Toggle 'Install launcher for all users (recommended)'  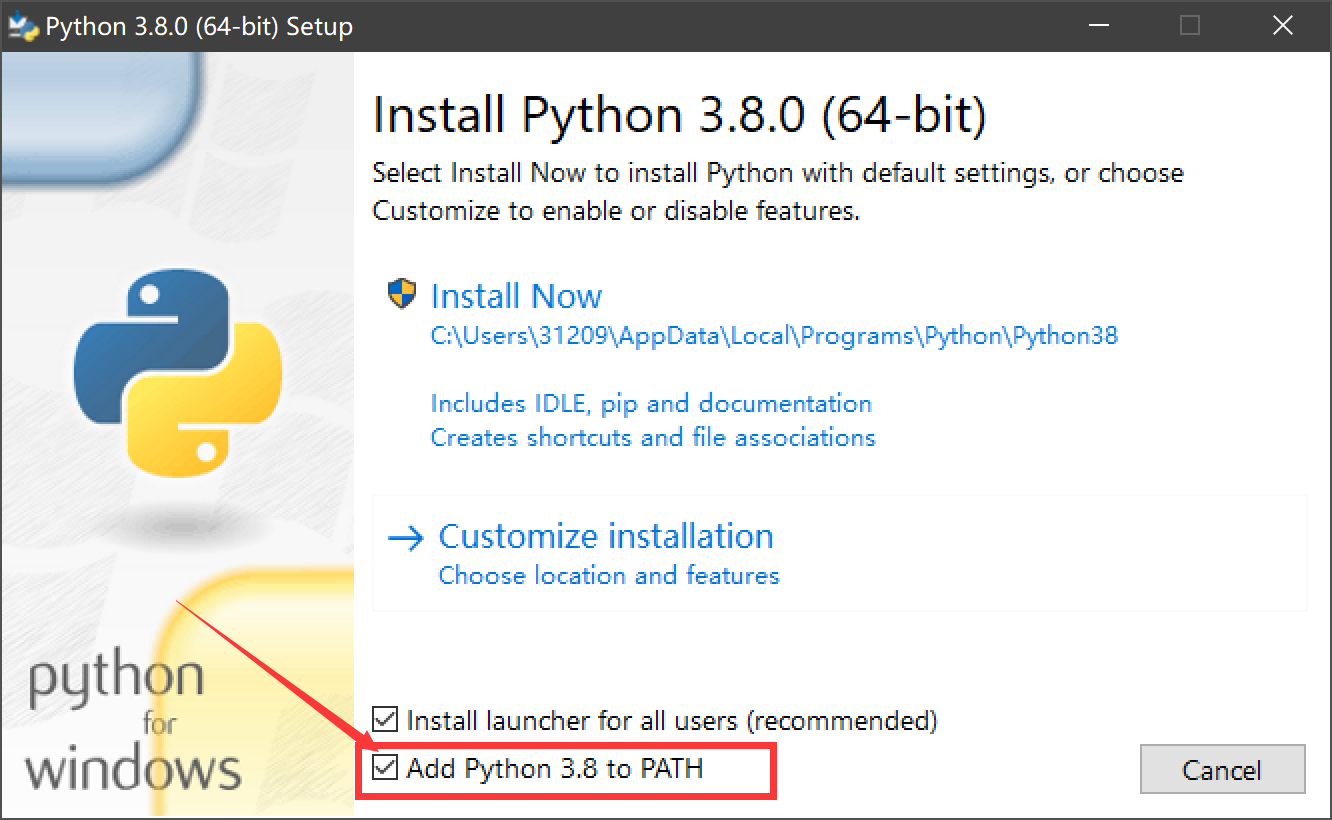(x=385, y=720)
